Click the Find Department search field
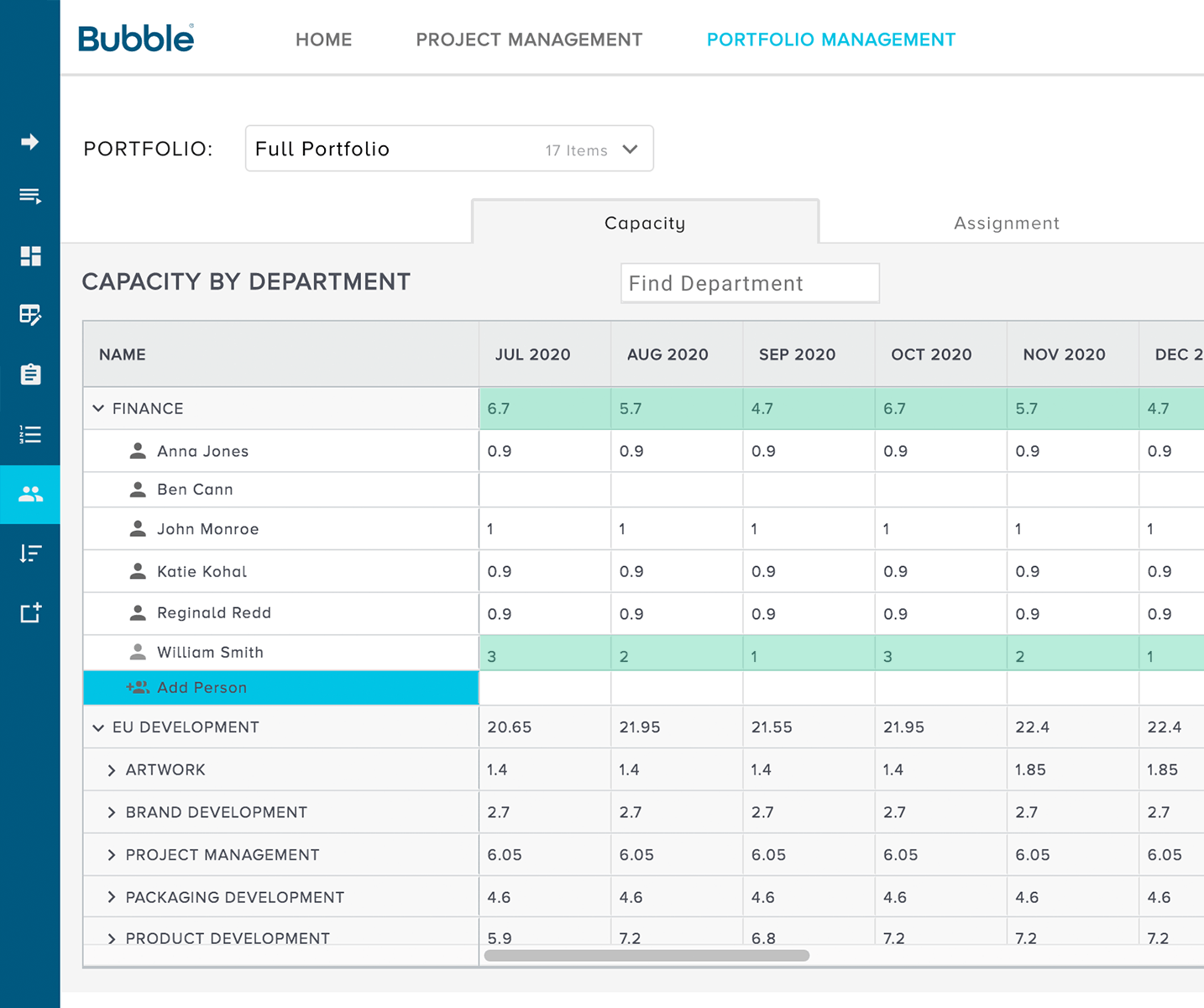This screenshot has width=1204, height=1008. 749,283
